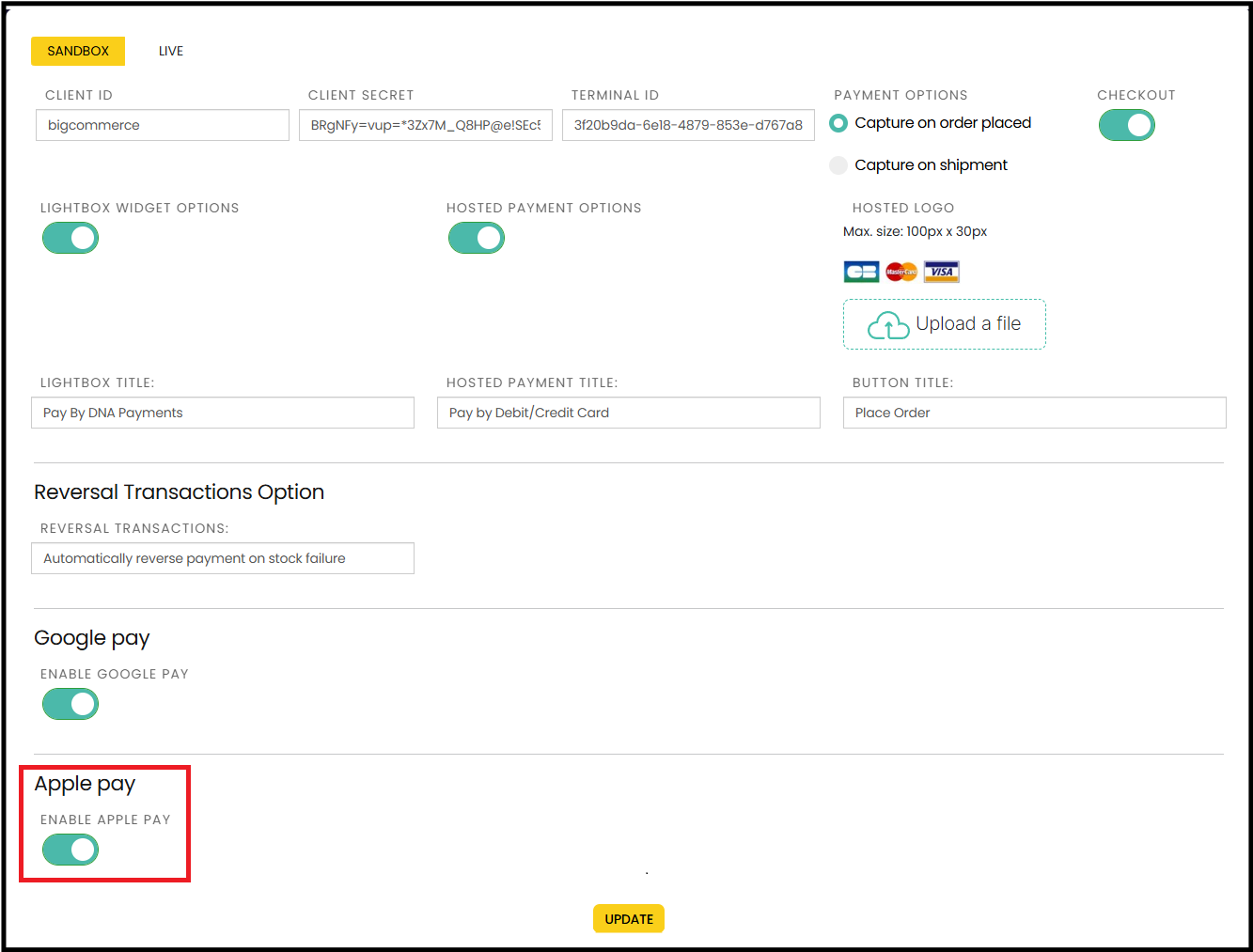
Task: Disable the Enable Google Pay switch
Action: [x=70, y=704]
